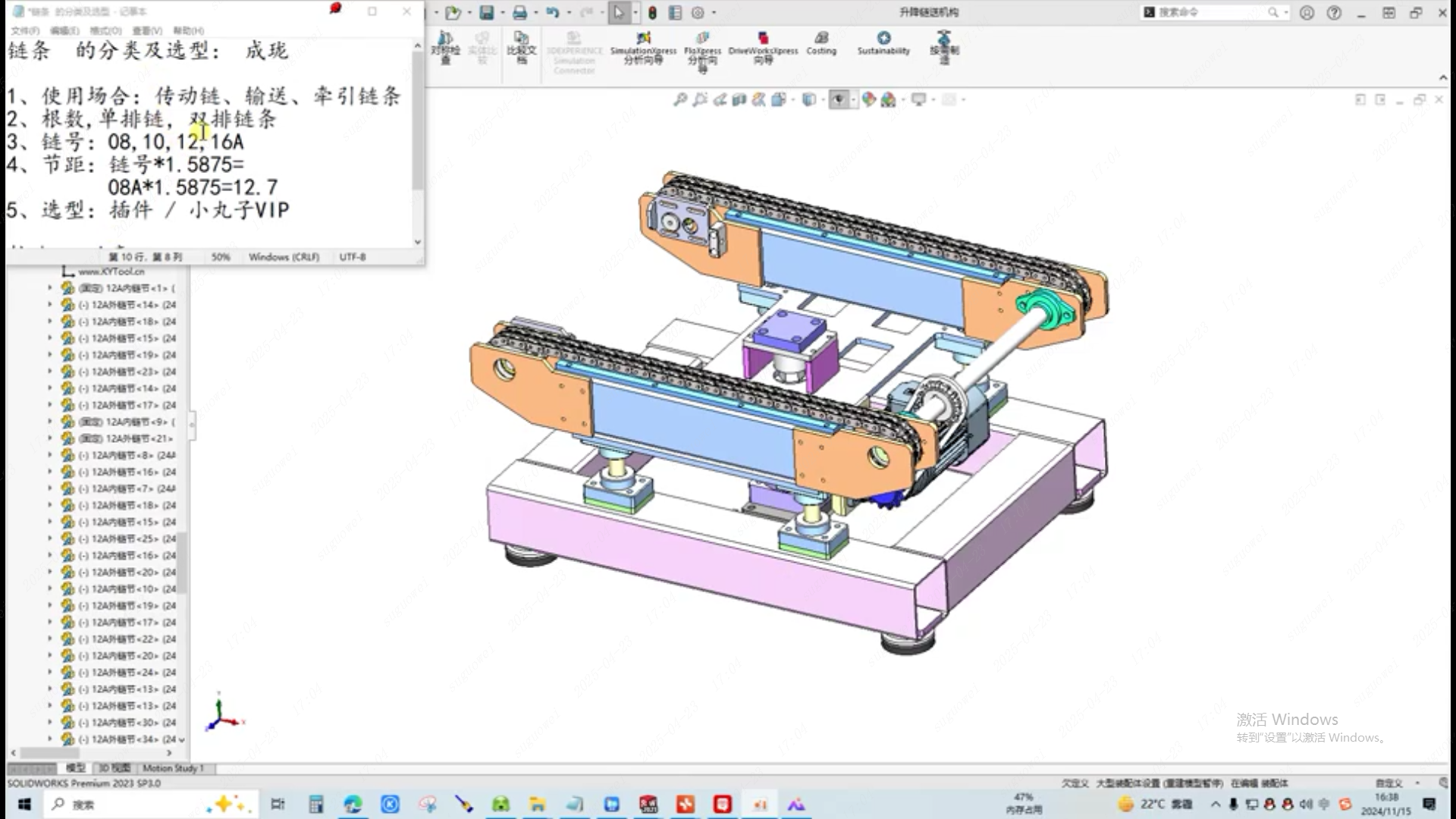
Task: Open the 编辑(E) menu in Notepad
Action: [x=64, y=31]
